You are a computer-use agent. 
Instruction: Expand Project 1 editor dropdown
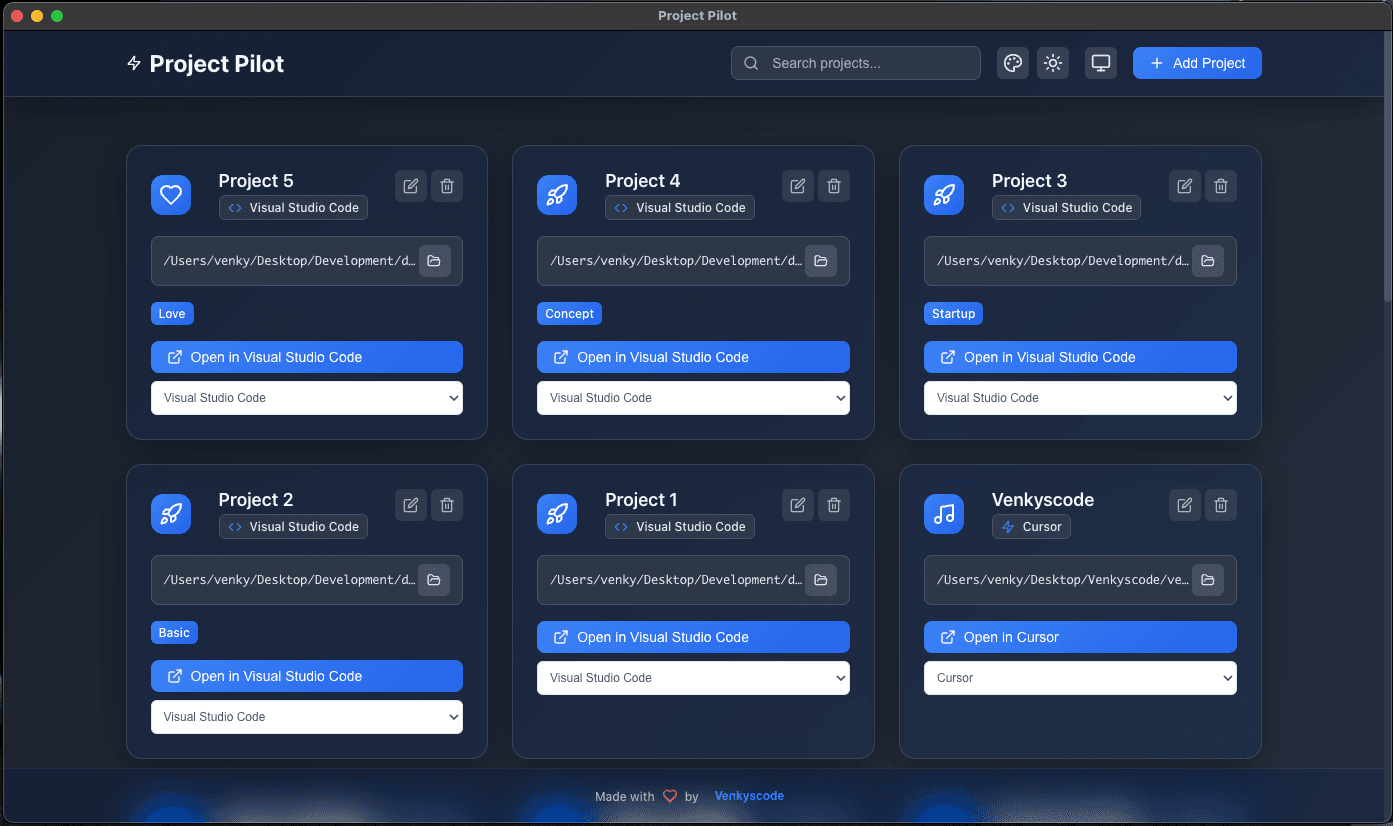tap(693, 678)
